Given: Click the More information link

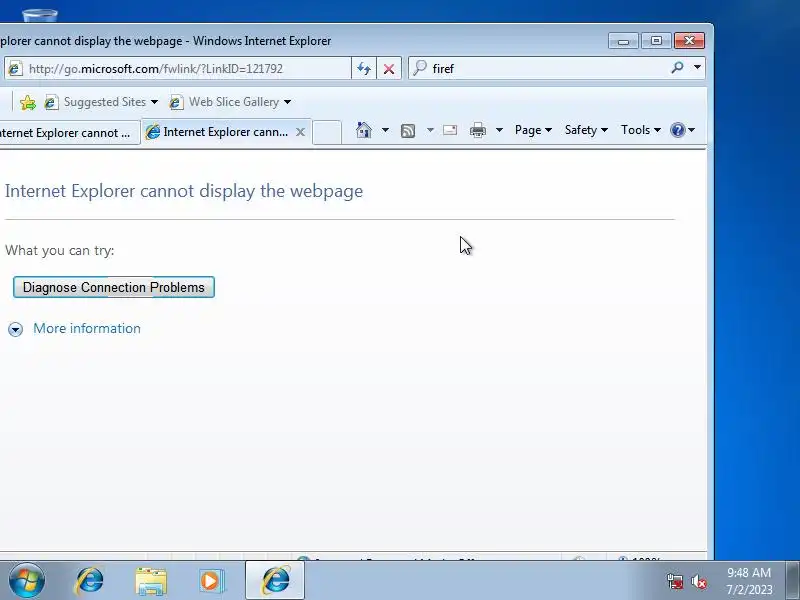Looking at the screenshot, I should click(87, 328).
